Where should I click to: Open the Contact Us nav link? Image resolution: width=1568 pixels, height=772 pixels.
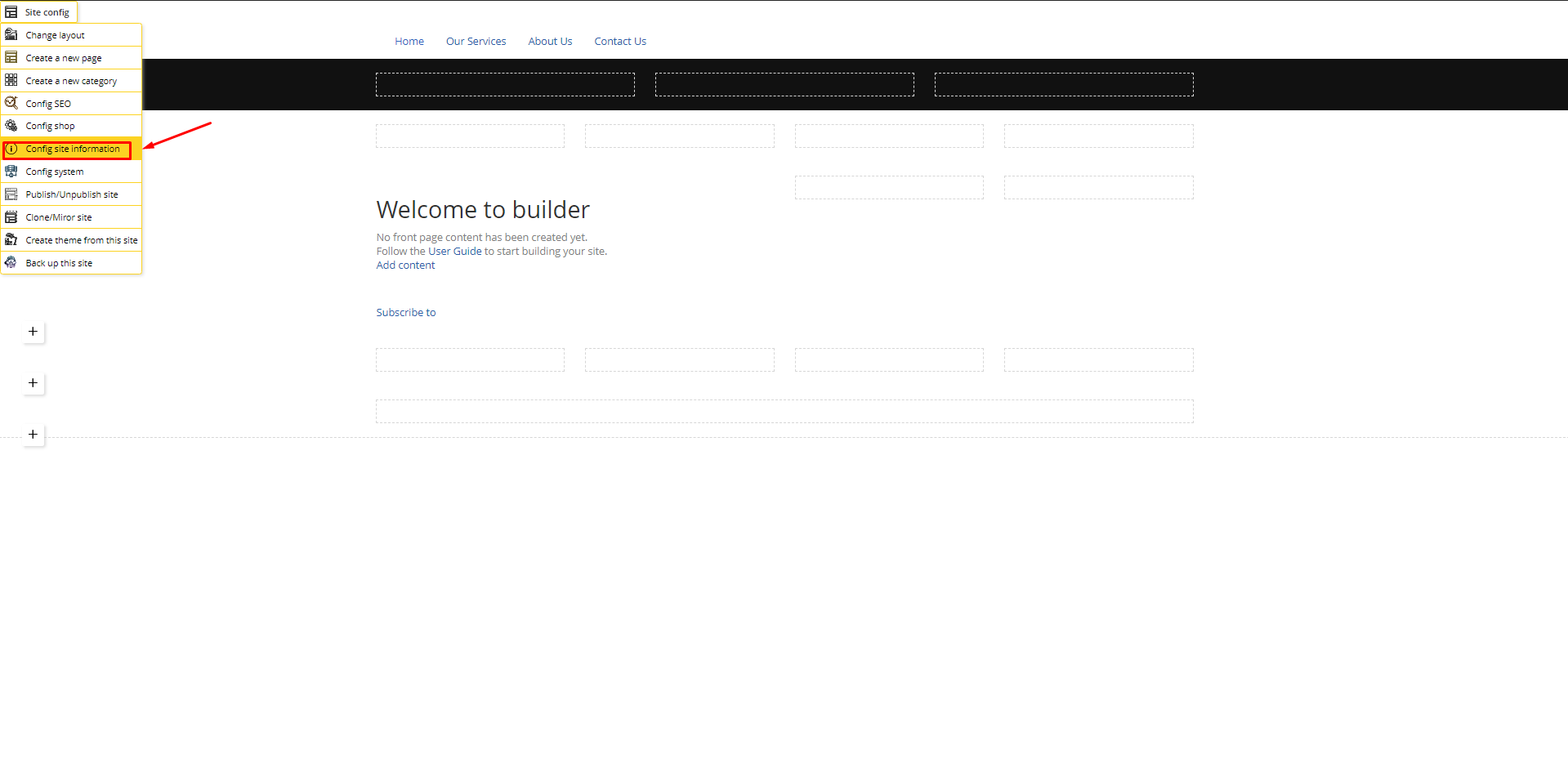(x=620, y=42)
